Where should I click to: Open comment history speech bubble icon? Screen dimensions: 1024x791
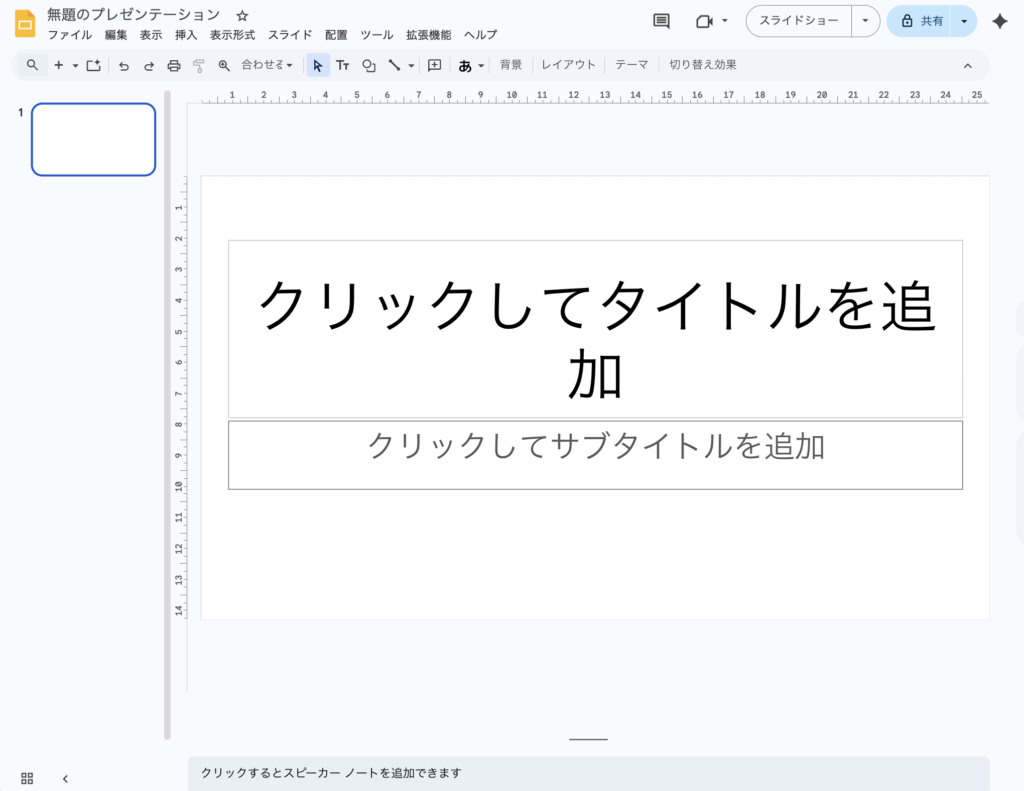pyautogui.click(x=661, y=21)
